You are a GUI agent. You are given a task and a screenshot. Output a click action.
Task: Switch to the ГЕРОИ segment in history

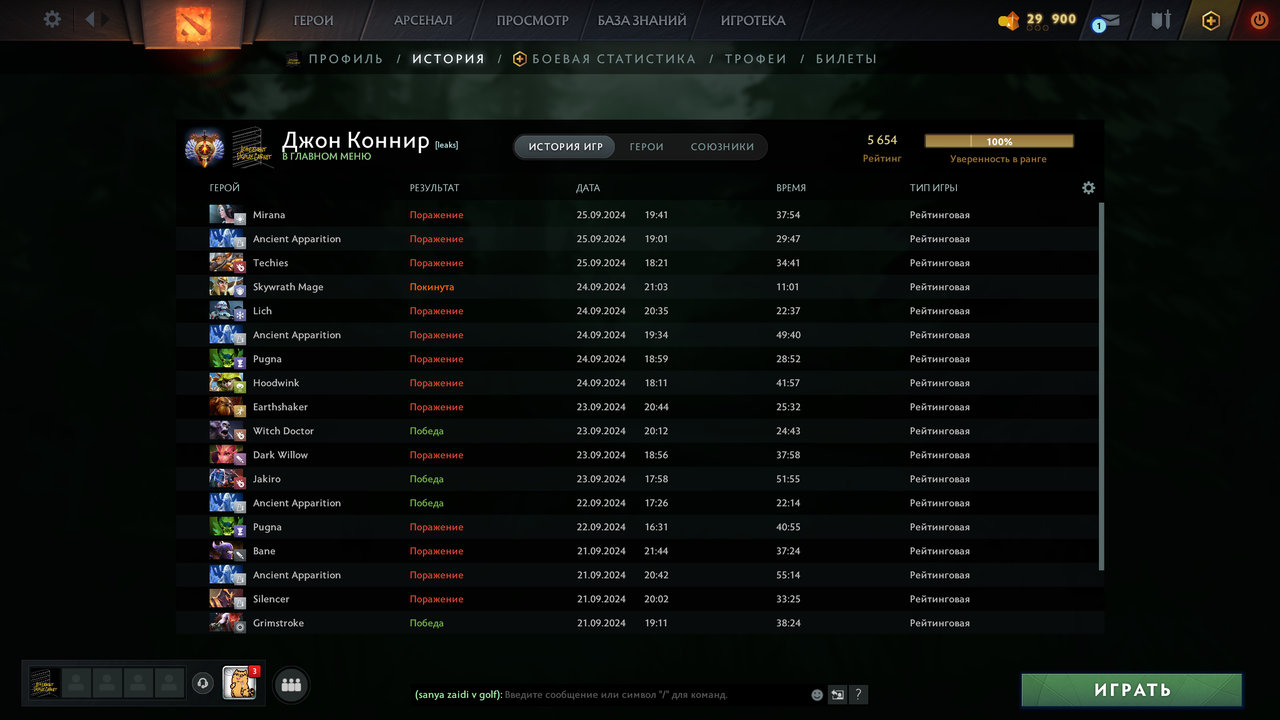pyautogui.click(x=646, y=147)
